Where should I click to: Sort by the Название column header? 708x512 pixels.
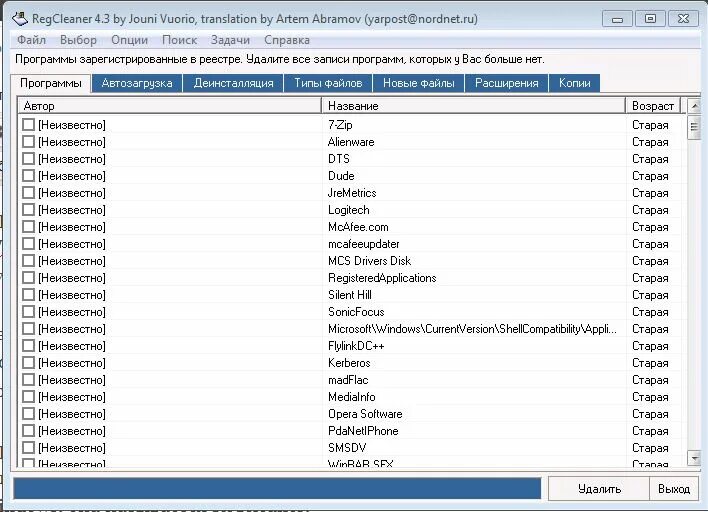click(x=474, y=106)
